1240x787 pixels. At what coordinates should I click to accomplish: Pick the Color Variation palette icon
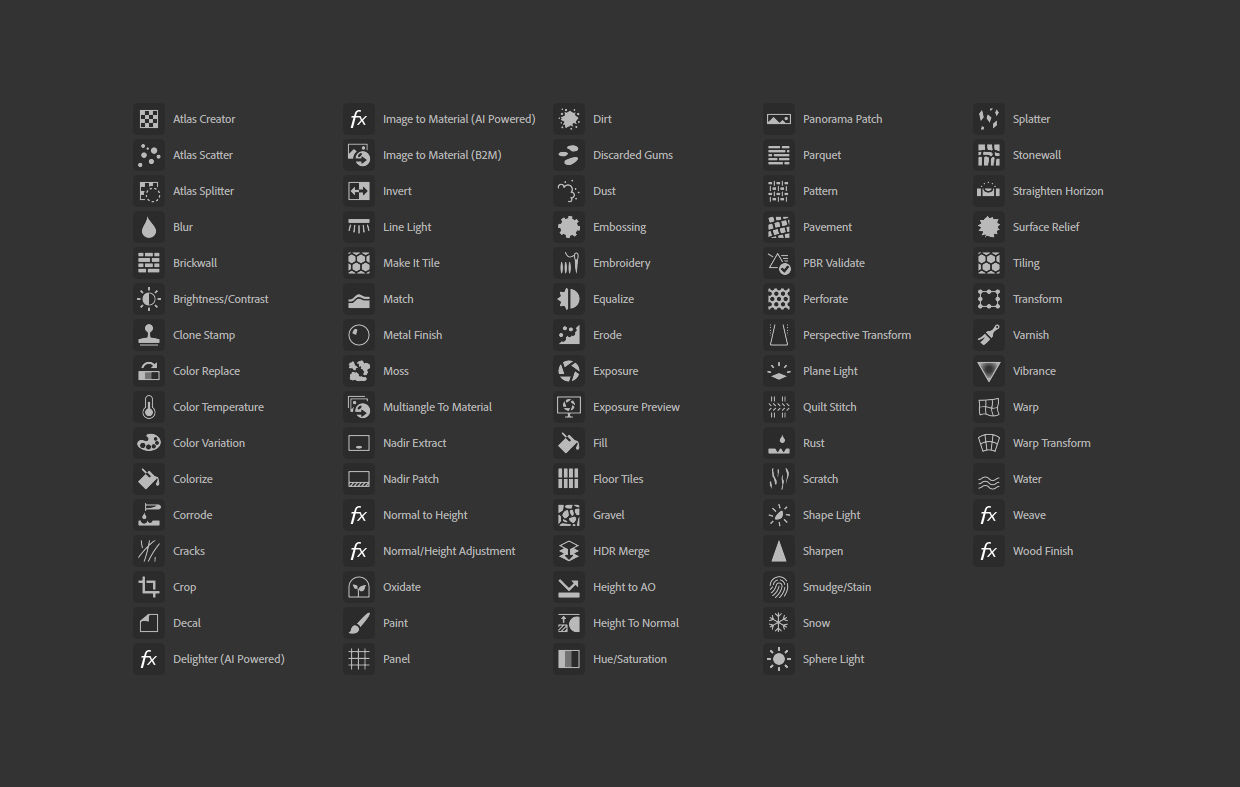(149, 443)
